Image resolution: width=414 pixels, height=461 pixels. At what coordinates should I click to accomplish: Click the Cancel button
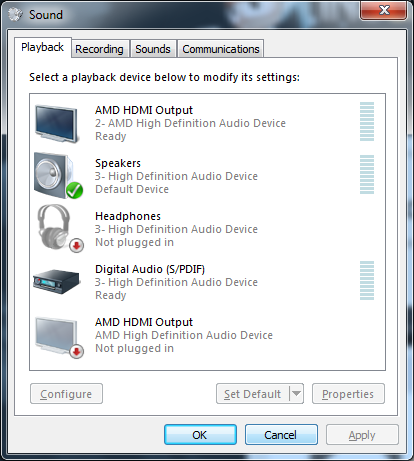281,435
